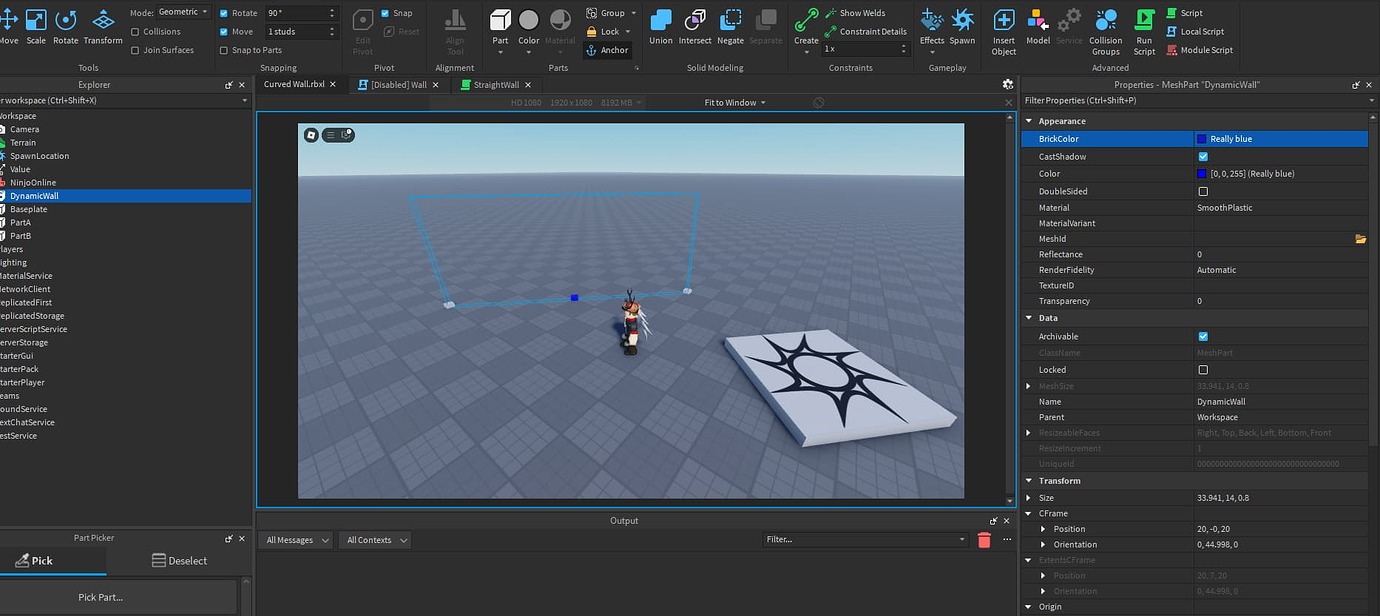Click the Deselect button
1380x616 pixels.
(x=180, y=560)
